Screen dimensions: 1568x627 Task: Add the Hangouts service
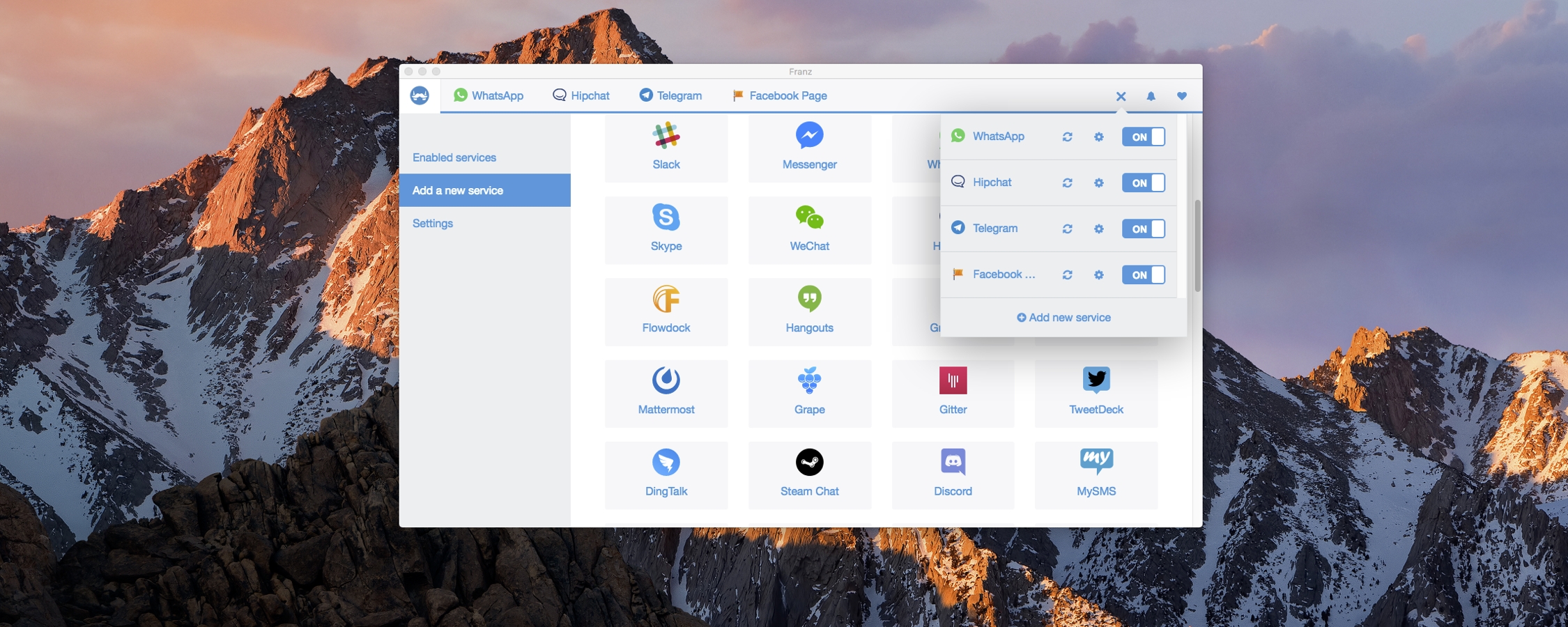809,311
